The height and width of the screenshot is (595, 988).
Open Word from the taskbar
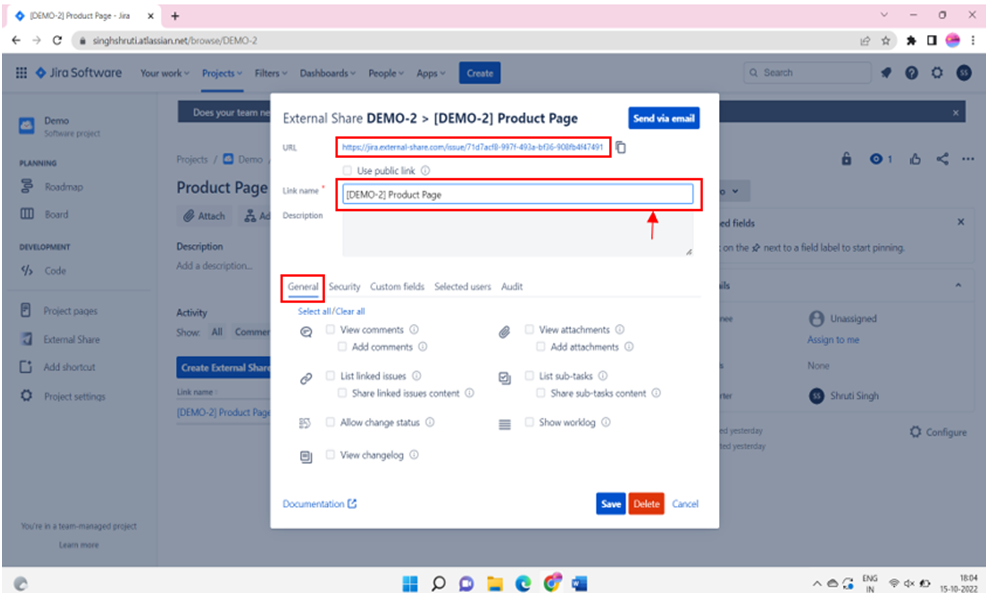tap(580, 584)
